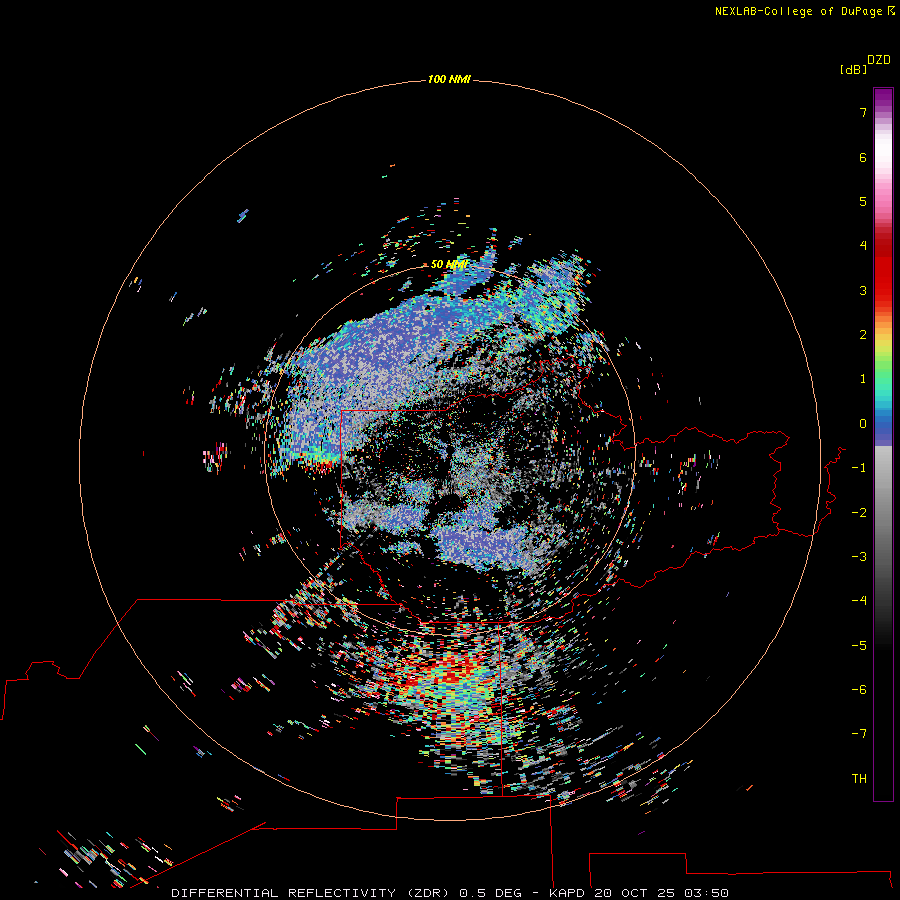Click the colorbar value 1 label
900x900 pixels.
[x=863, y=379]
